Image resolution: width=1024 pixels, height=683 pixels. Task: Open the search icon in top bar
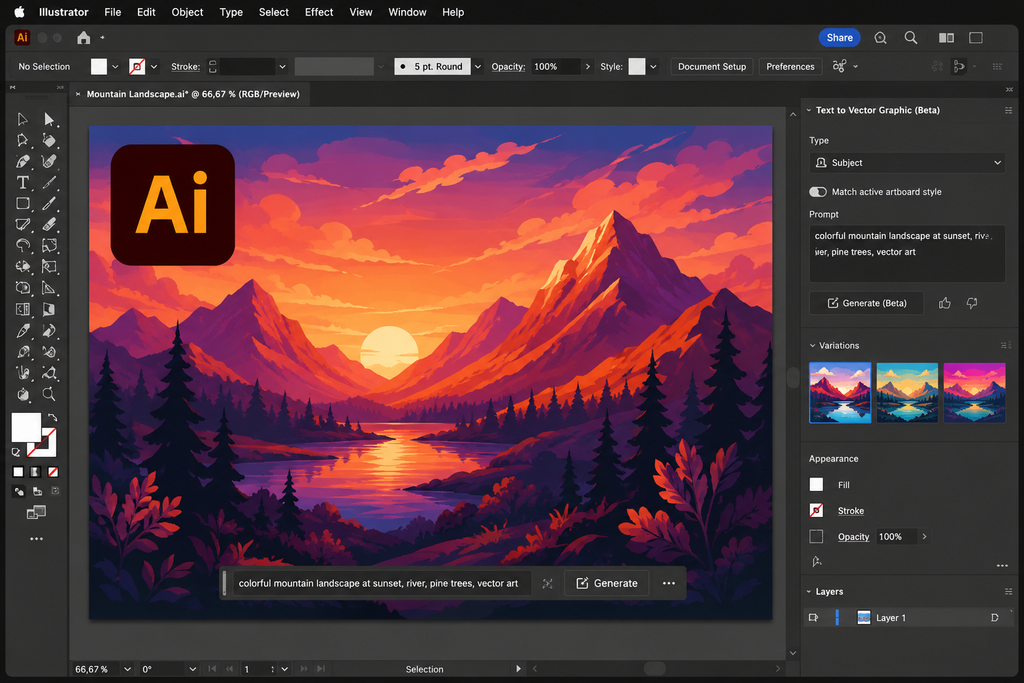[910, 38]
